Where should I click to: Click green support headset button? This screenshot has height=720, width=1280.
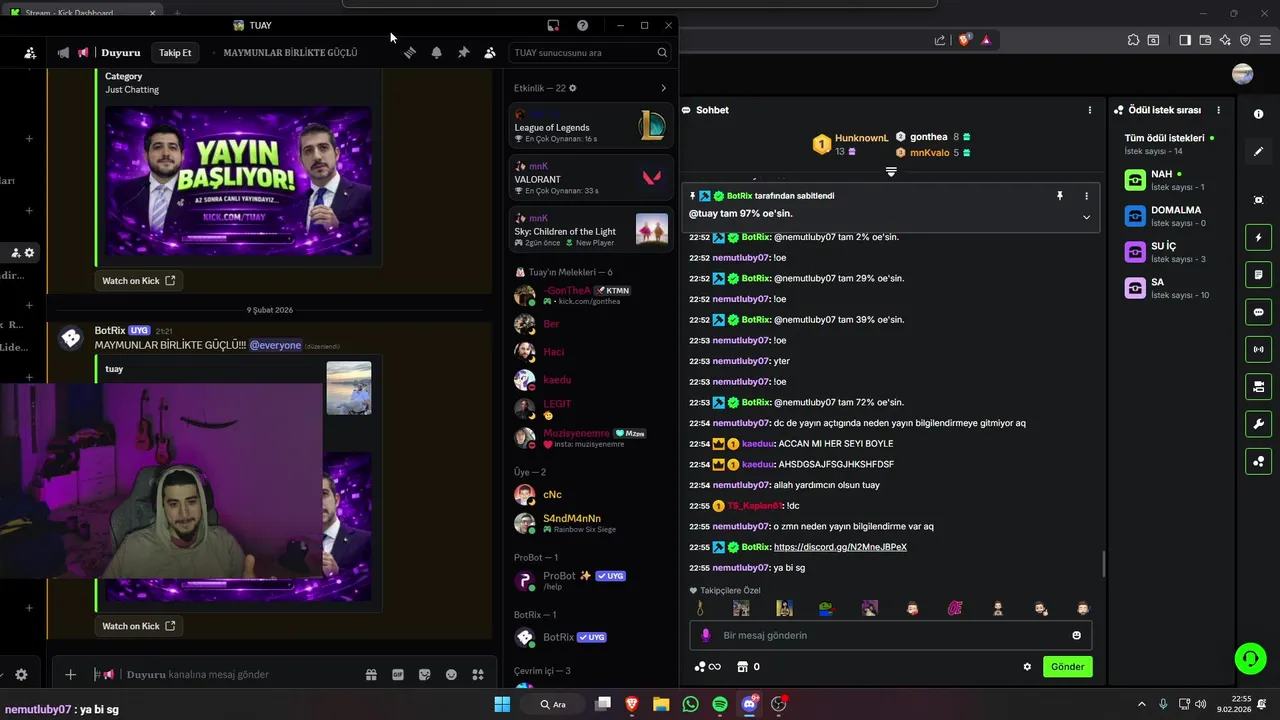point(1250,658)
